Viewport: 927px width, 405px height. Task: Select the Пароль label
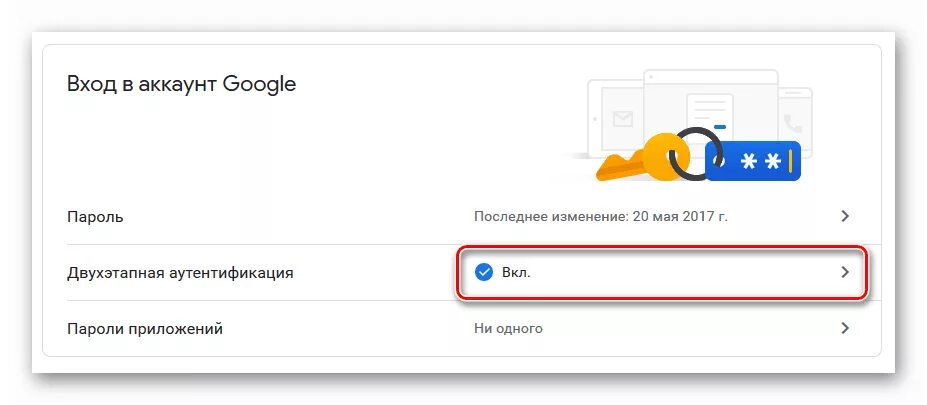(x=95, y=216)
